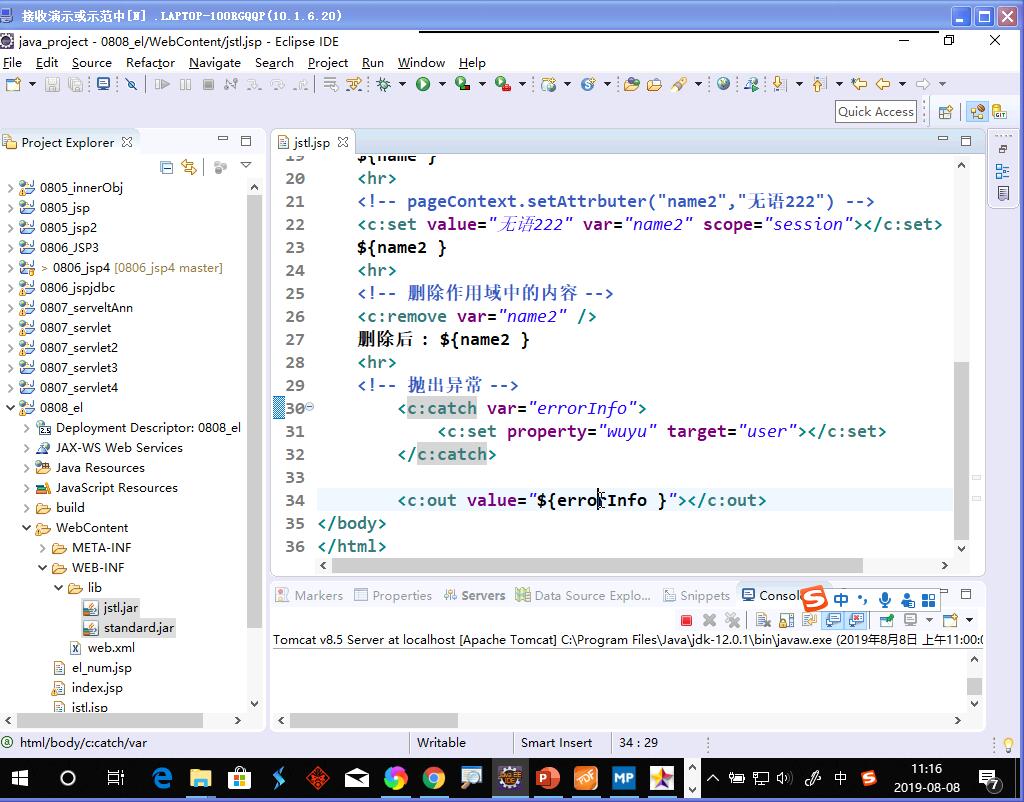Collapse the WEB-INF folder
The height and width of the screenshot is (802, 1024).
click(x=42, y=568)
